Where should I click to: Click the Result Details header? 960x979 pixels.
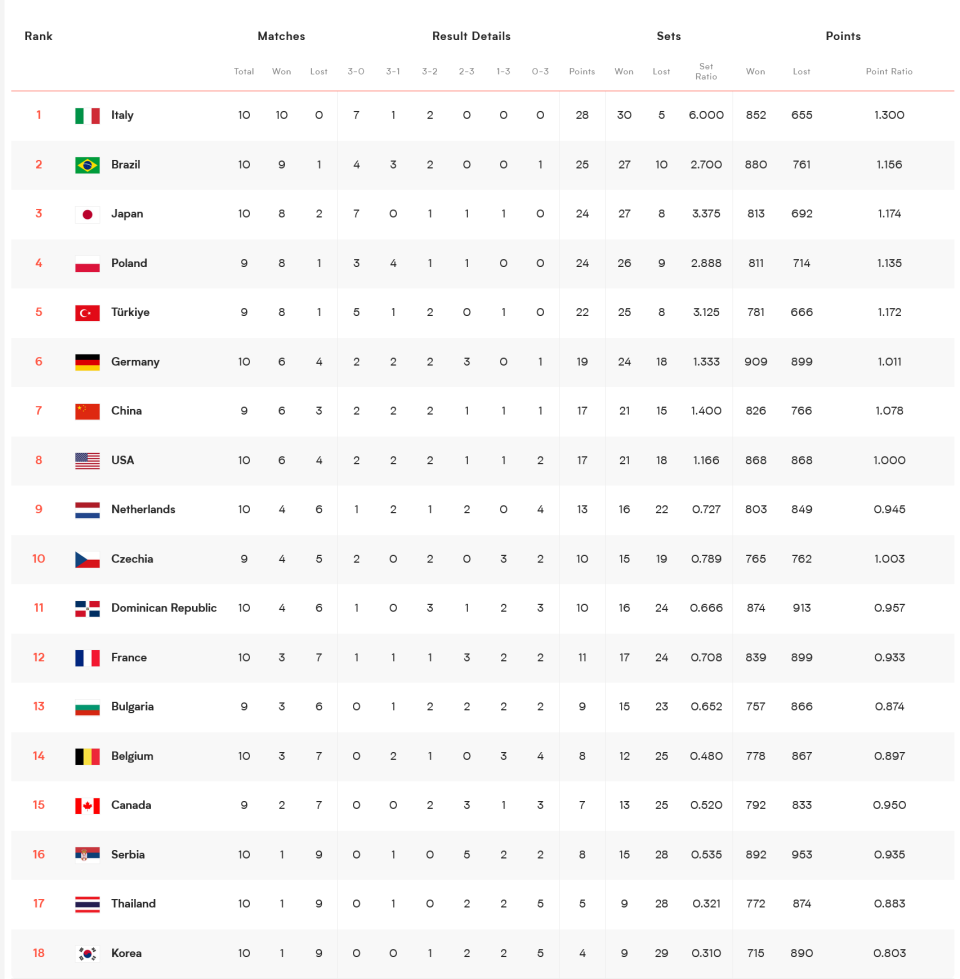coord(471,36)
